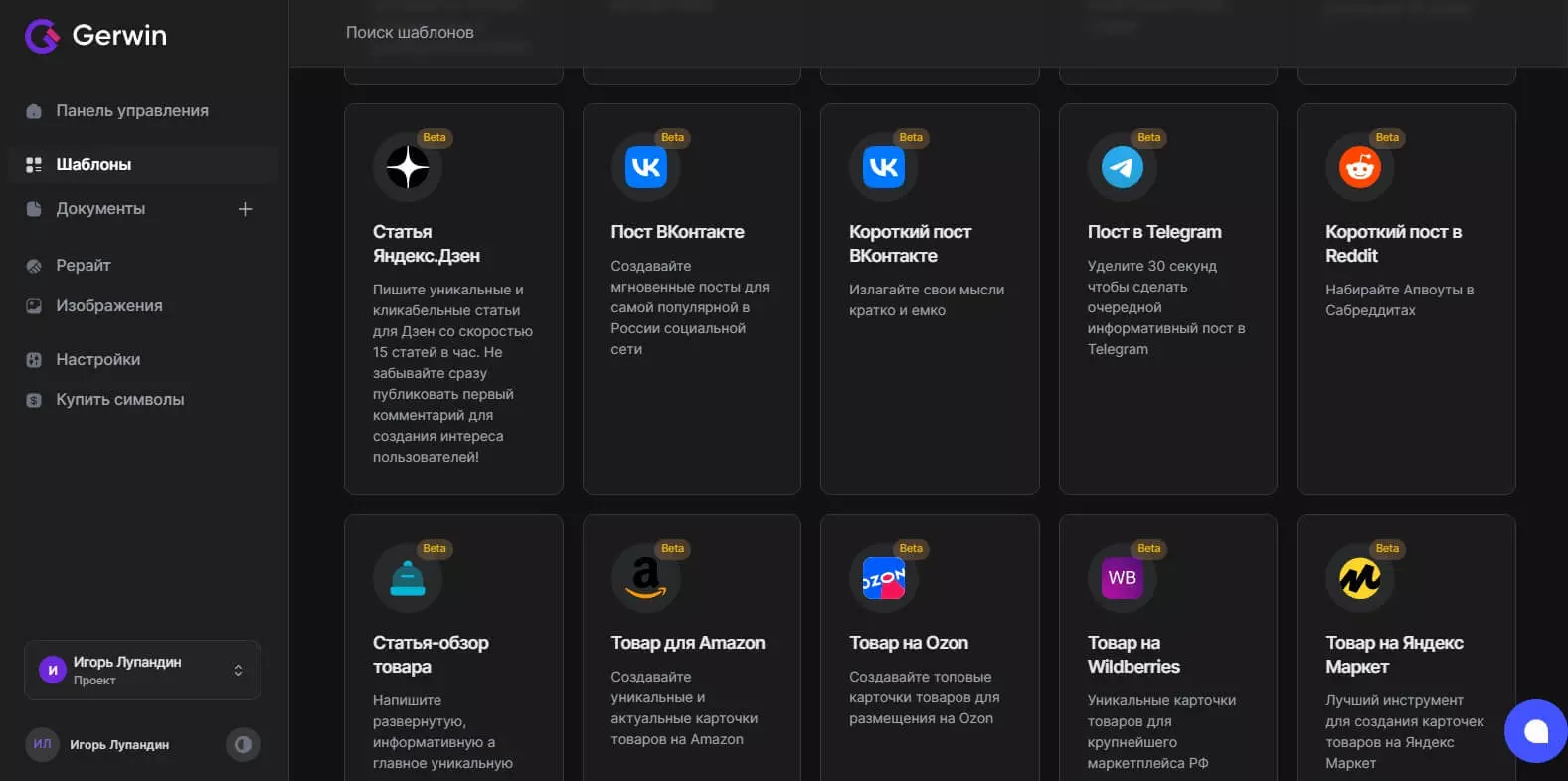Viewport: 1568px width, 781px height.
Task: Click the Яндекс Маркет yellow icon
Action: click(x=1360, y=578)
